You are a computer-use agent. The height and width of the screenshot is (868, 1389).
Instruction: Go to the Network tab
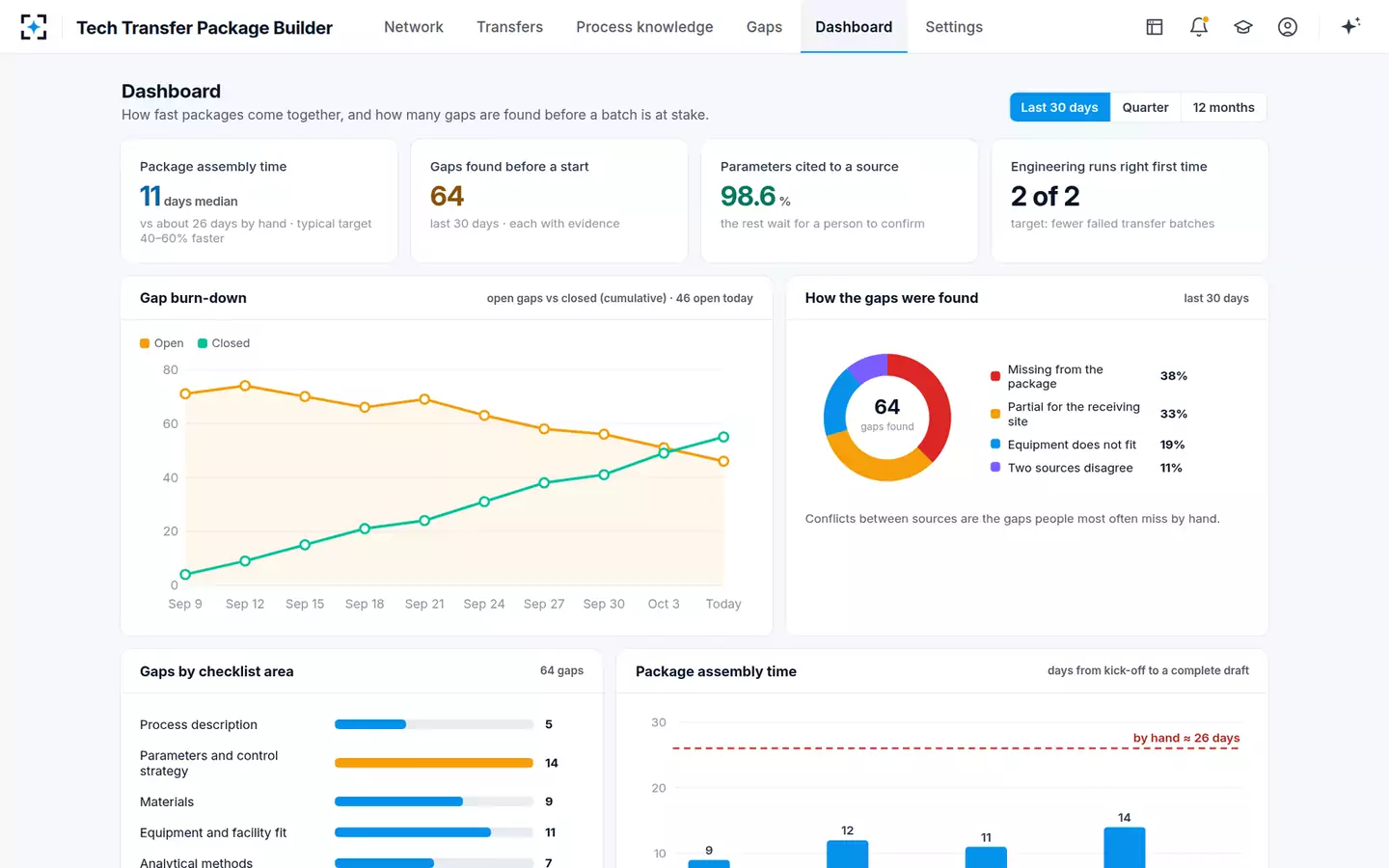tap(414, 27)
